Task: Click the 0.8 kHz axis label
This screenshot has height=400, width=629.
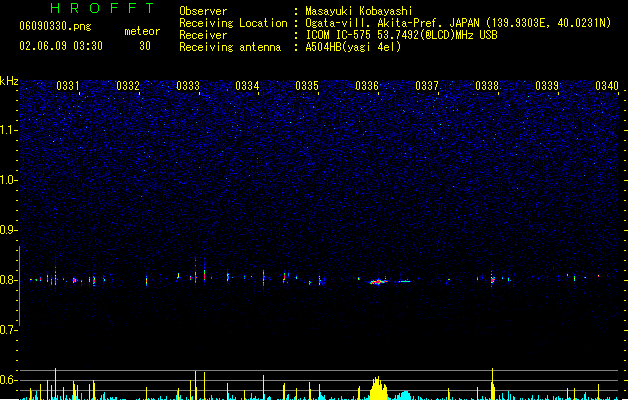Action: point(8,280)
